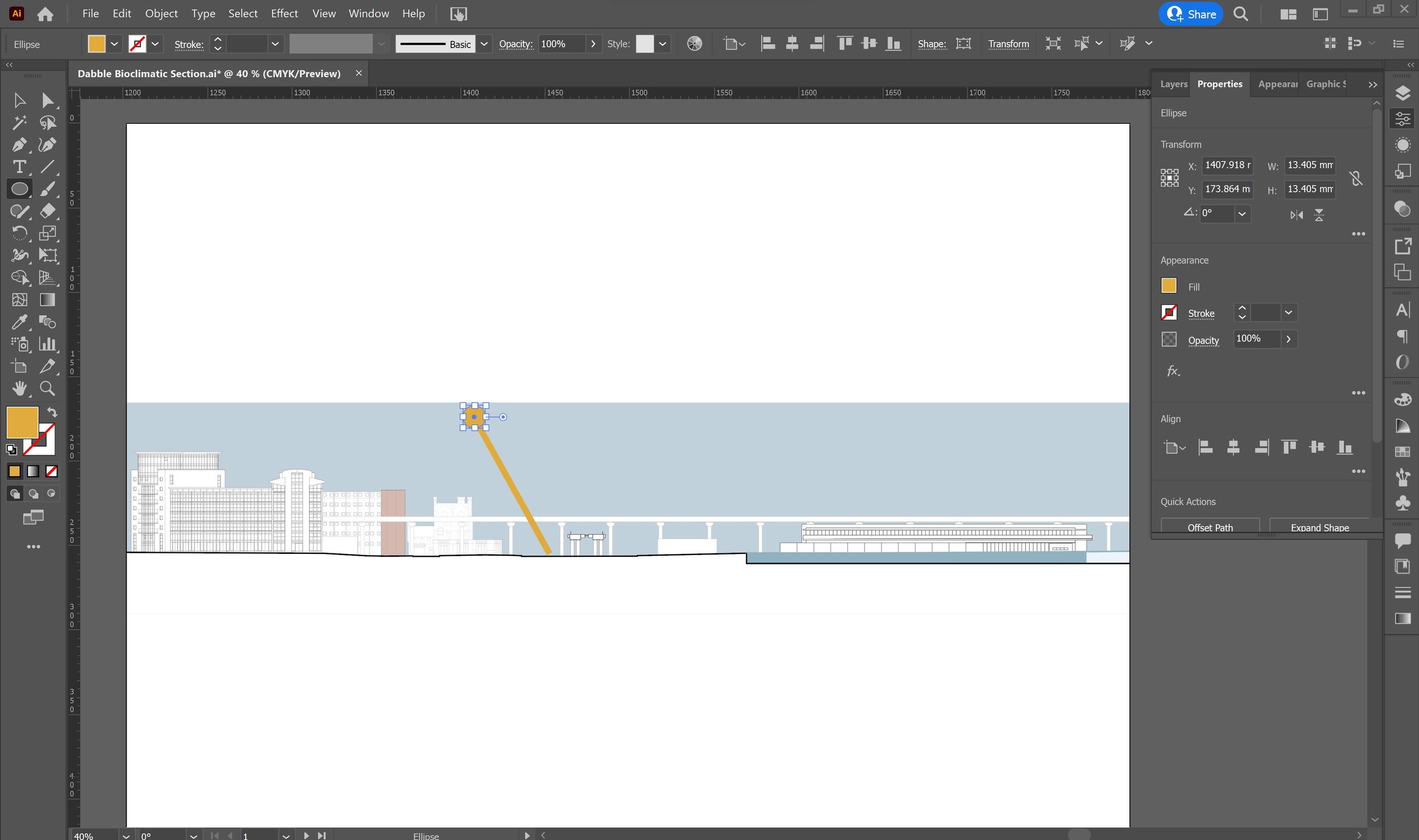Screen dimensions: 1419x840
Task: Select the Eyedropper tool
Action: [x=19, y=322]
